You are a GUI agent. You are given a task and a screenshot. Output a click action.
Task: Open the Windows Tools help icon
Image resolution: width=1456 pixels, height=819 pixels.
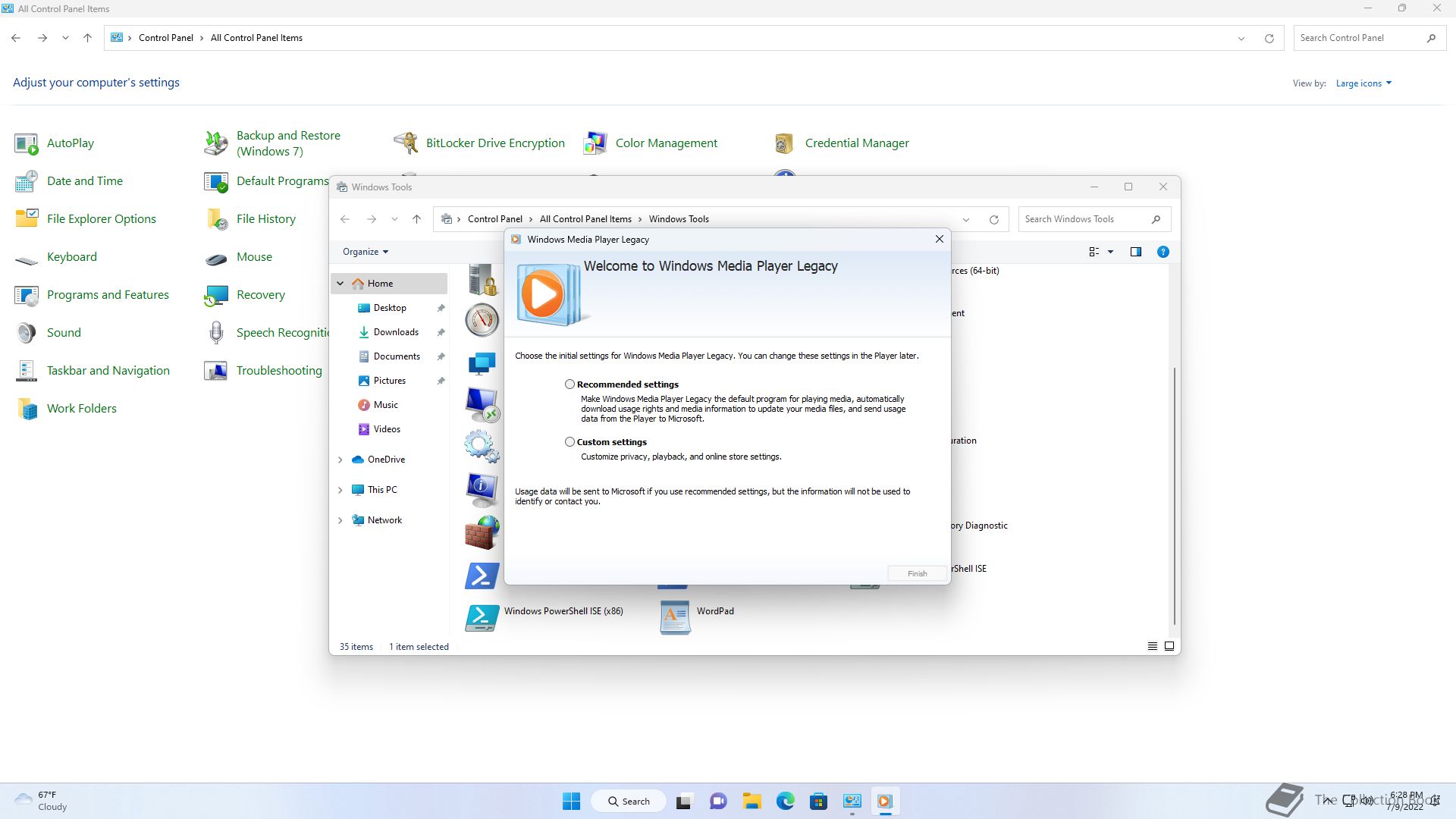(1163, 252)
